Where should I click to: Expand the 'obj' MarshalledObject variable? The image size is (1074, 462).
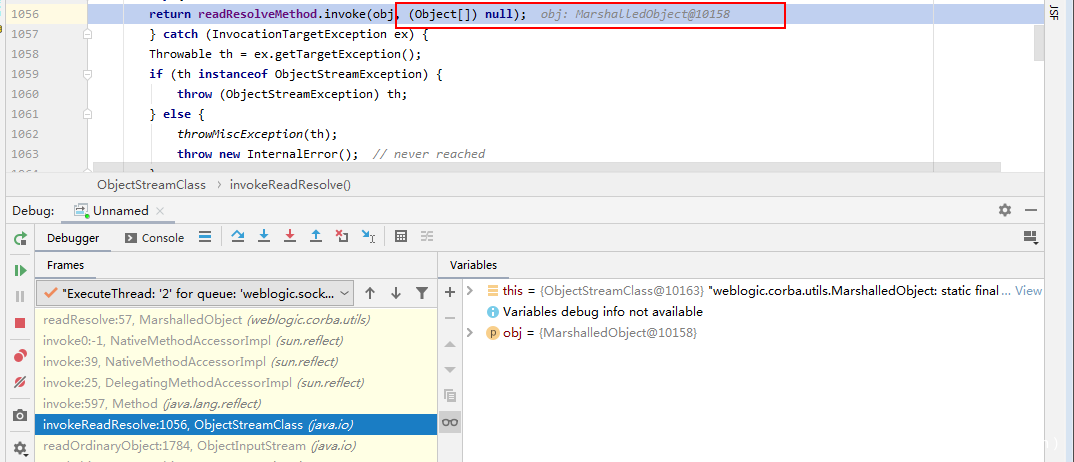pyautogui.click(x=471, y=332)
